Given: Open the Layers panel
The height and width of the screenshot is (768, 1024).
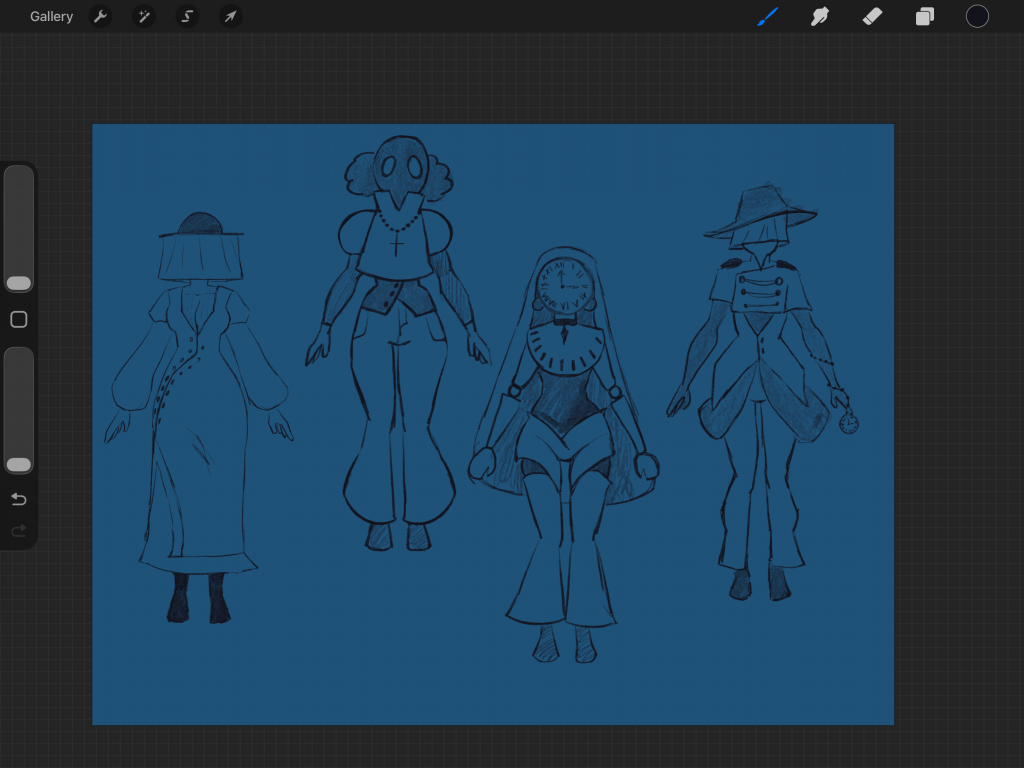Looking at the screenshot, I should tap(925, 17).
